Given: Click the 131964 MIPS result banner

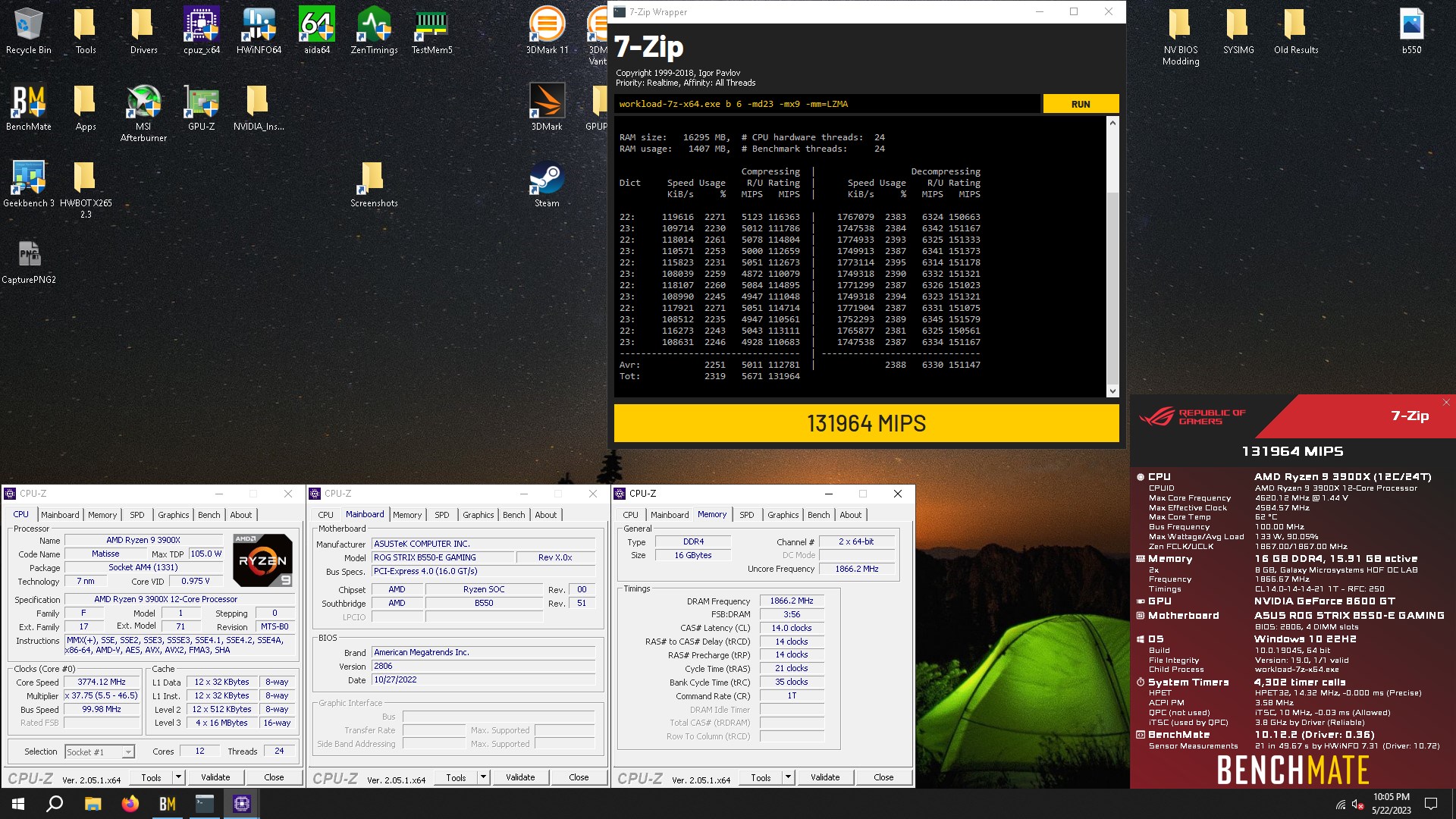Looking at the screenshot, I should [x=866, y=423].
